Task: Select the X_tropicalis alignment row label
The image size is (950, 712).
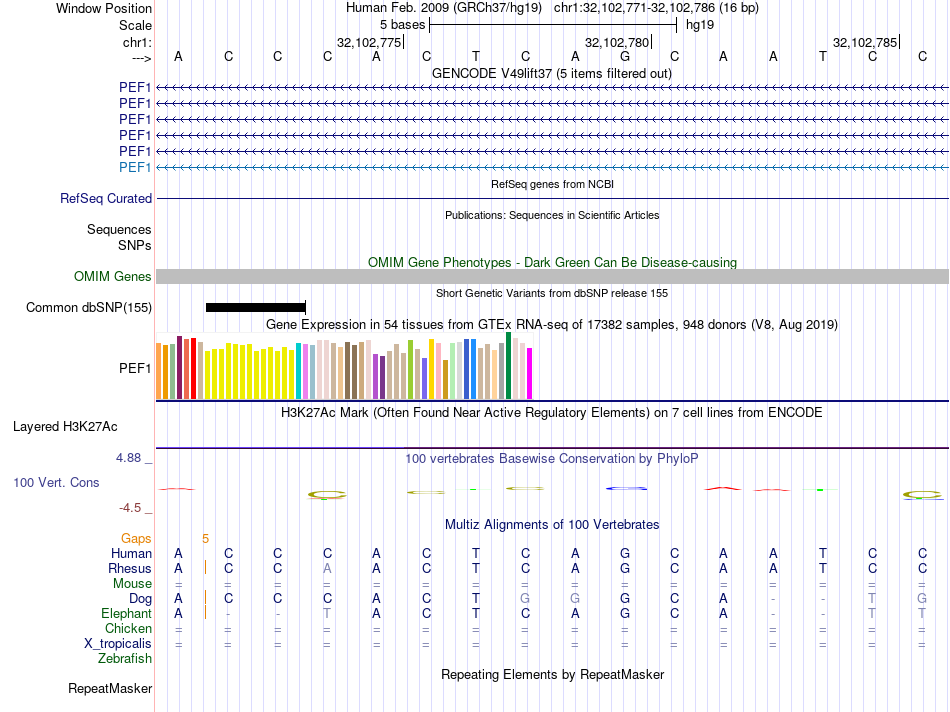Action: [118, 644]
